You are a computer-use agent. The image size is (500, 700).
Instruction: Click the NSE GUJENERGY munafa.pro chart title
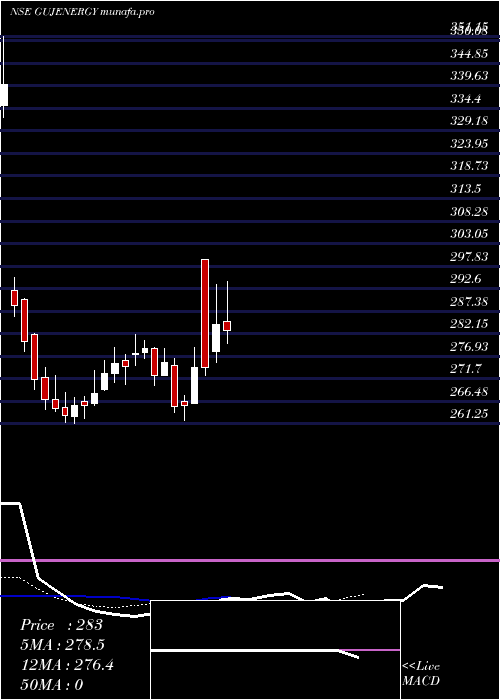tap(82, 12)
